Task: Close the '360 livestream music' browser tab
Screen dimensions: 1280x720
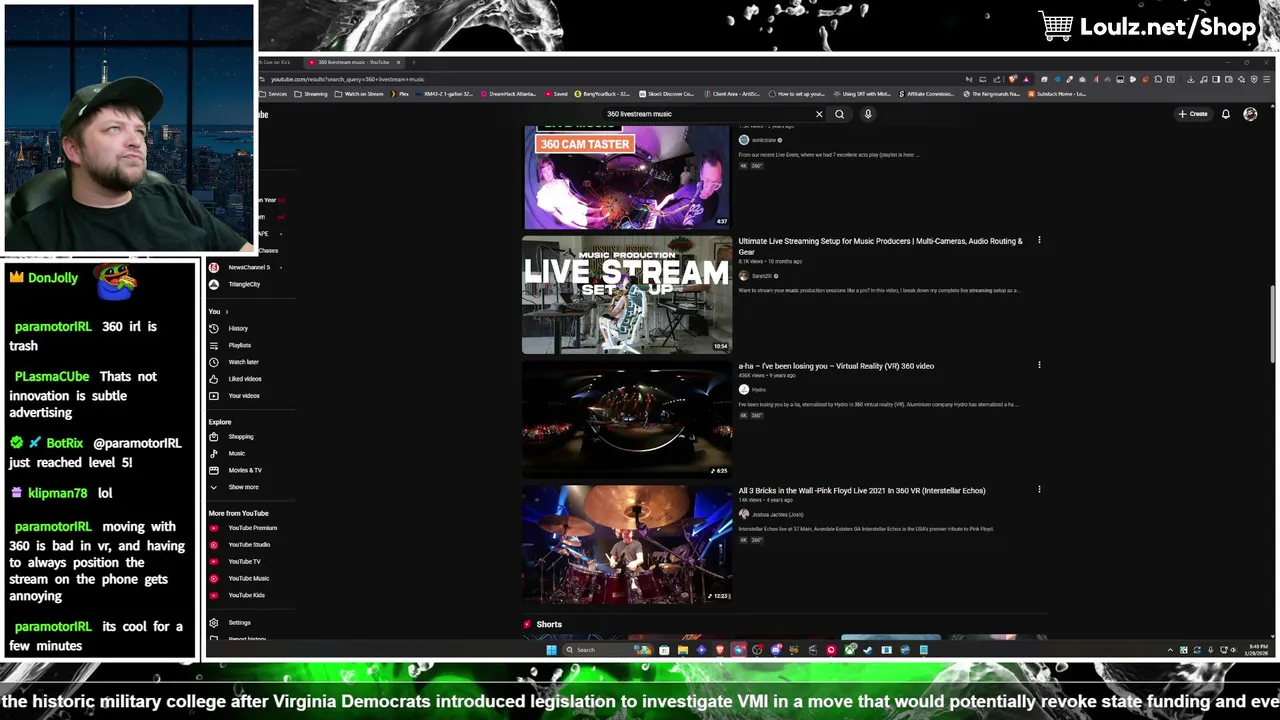Action: click(x=398, y=62)
